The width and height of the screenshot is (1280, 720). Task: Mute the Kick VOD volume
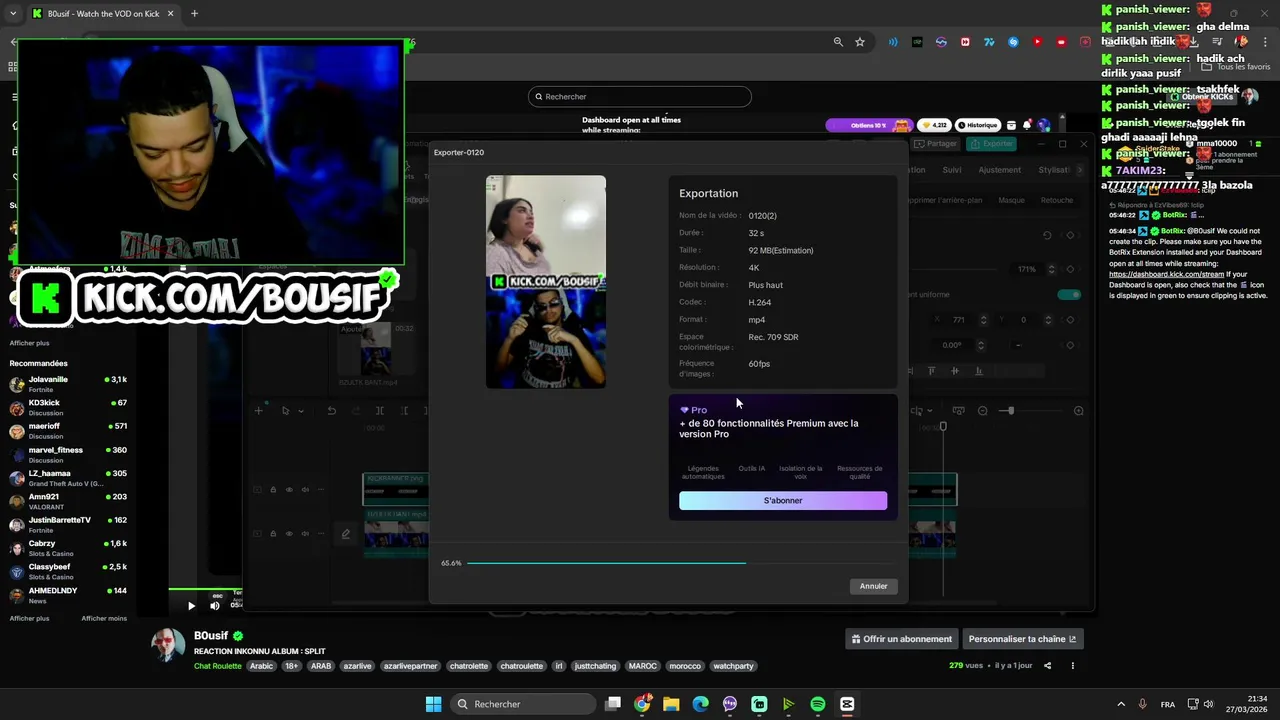click(215, 605)
